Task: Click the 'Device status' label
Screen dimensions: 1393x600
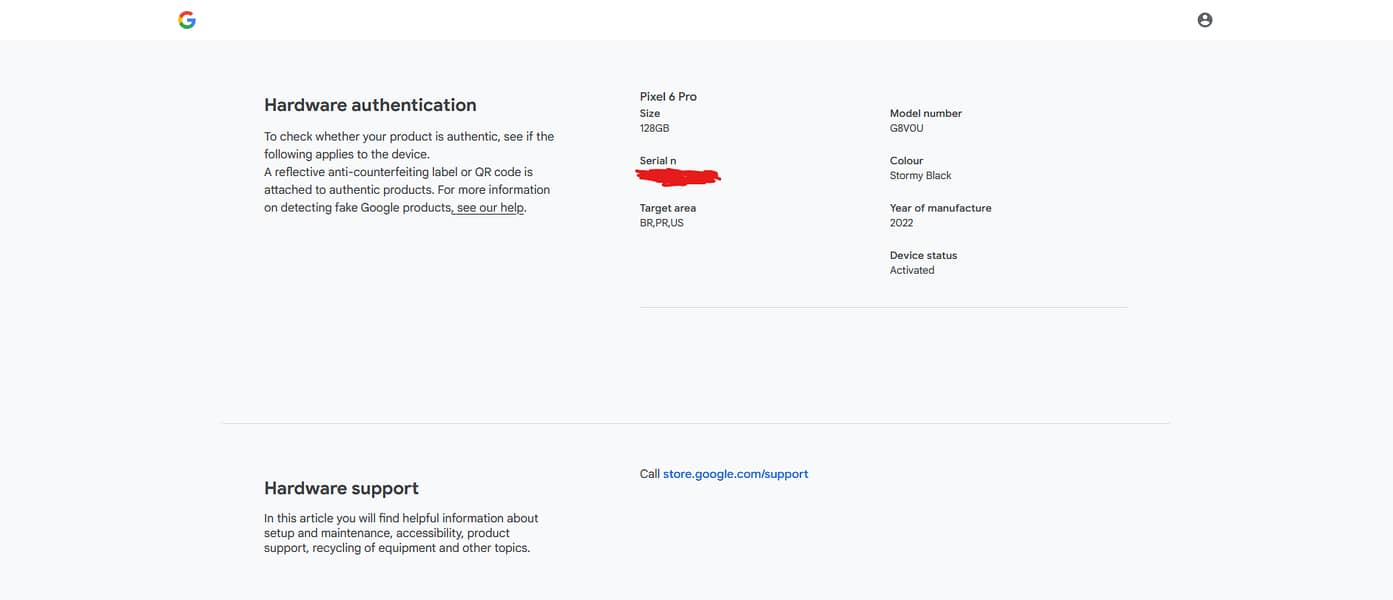Action: (924, 256)
